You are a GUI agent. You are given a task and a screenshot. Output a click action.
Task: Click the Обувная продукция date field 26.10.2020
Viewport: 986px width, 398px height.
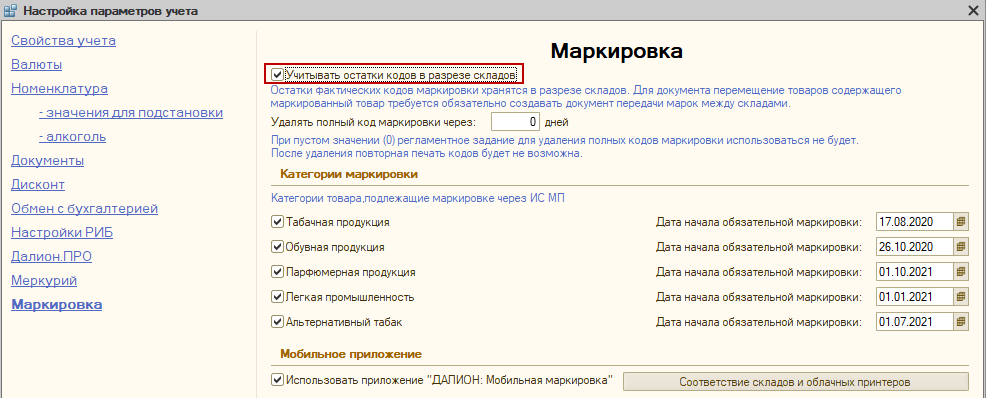pyautogui.click(x=914, y=247)
